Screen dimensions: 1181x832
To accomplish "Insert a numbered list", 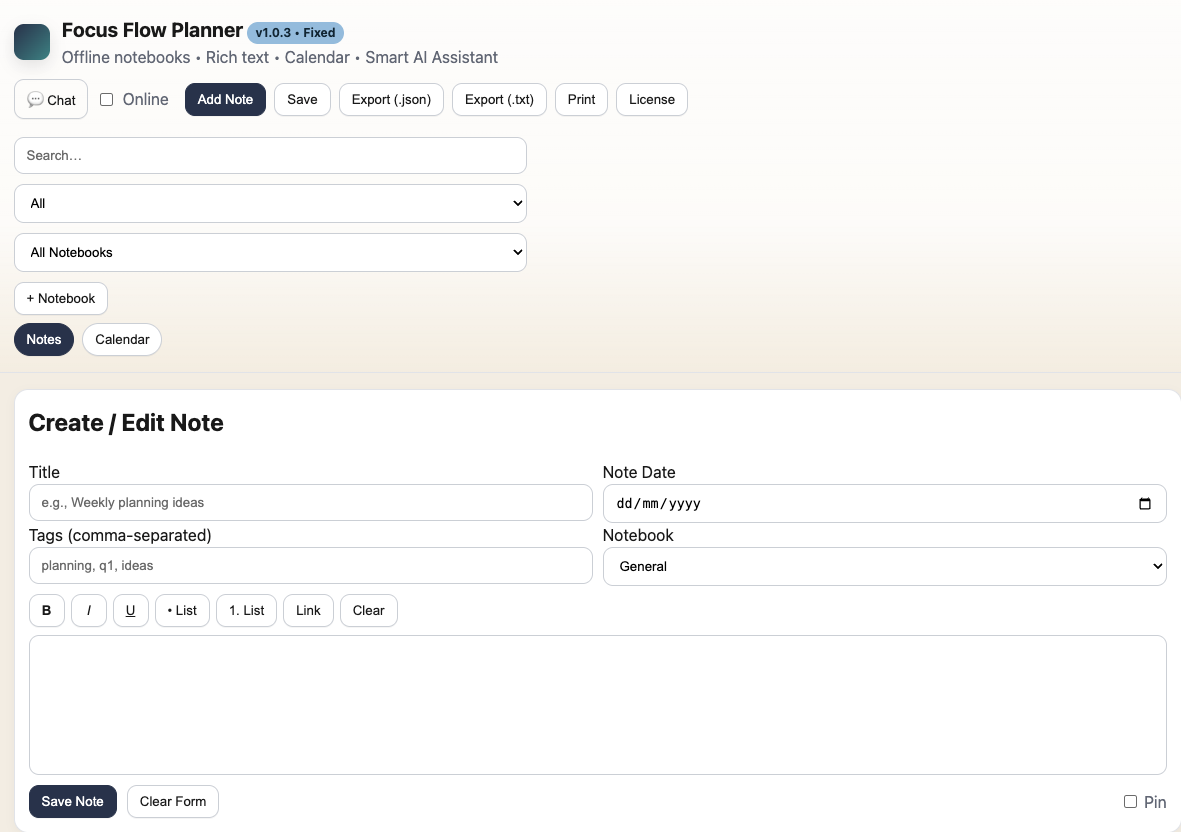I will click(246, 610).
